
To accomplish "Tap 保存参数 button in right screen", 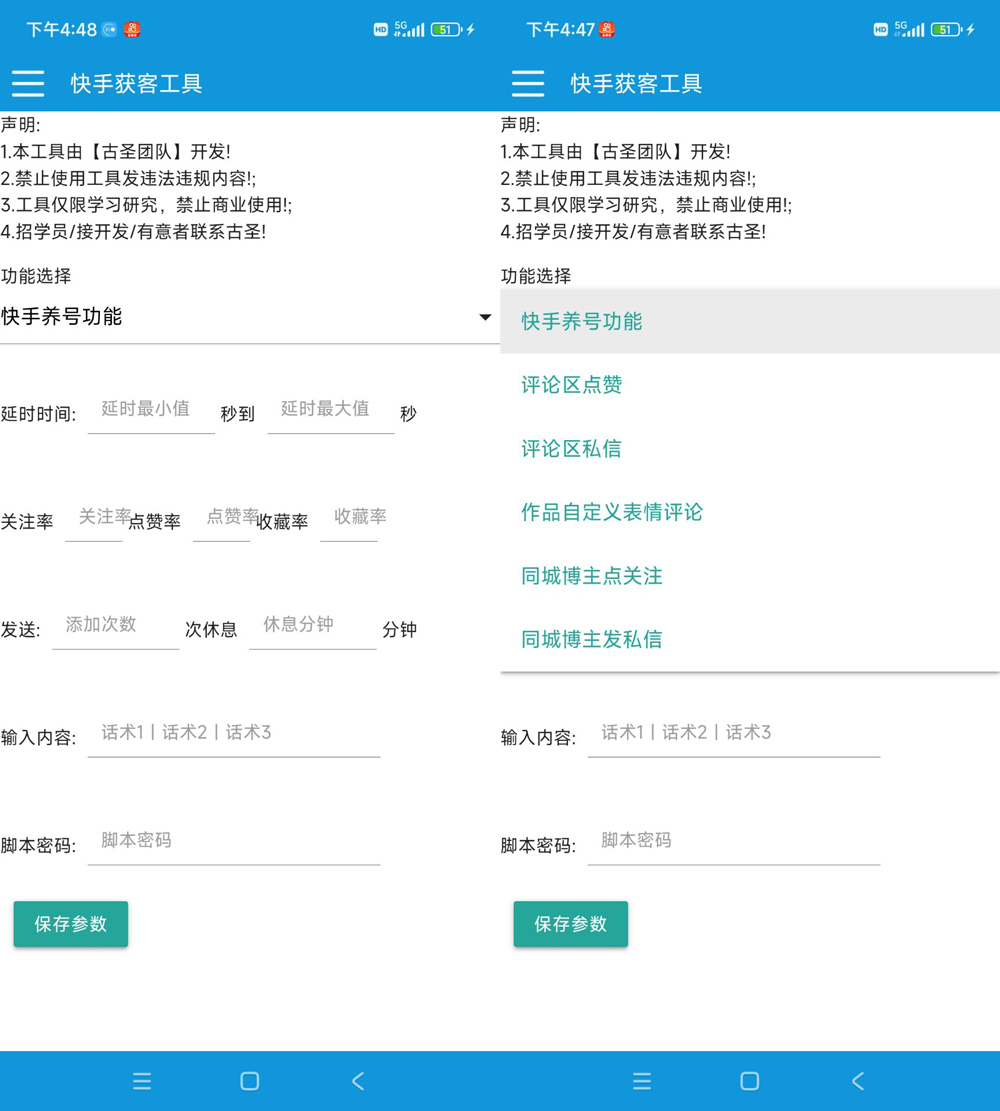I will 571,924.
